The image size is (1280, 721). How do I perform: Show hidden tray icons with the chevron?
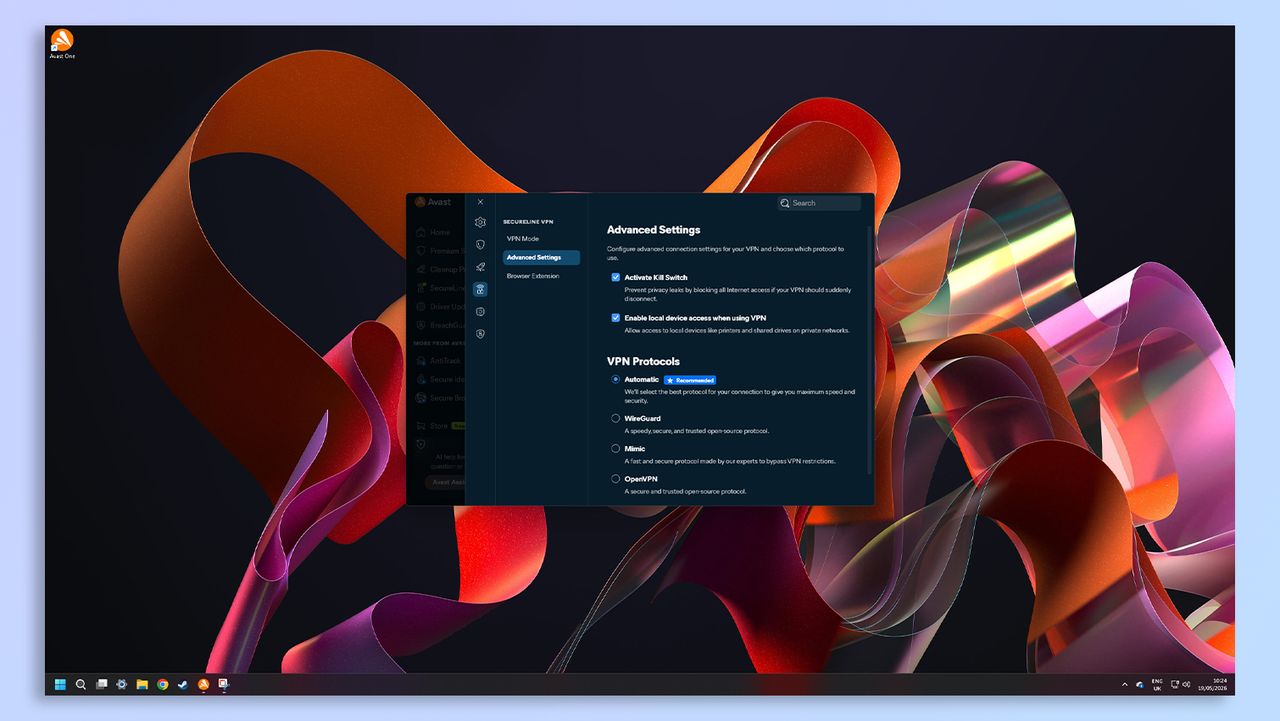click(1124, 685)
